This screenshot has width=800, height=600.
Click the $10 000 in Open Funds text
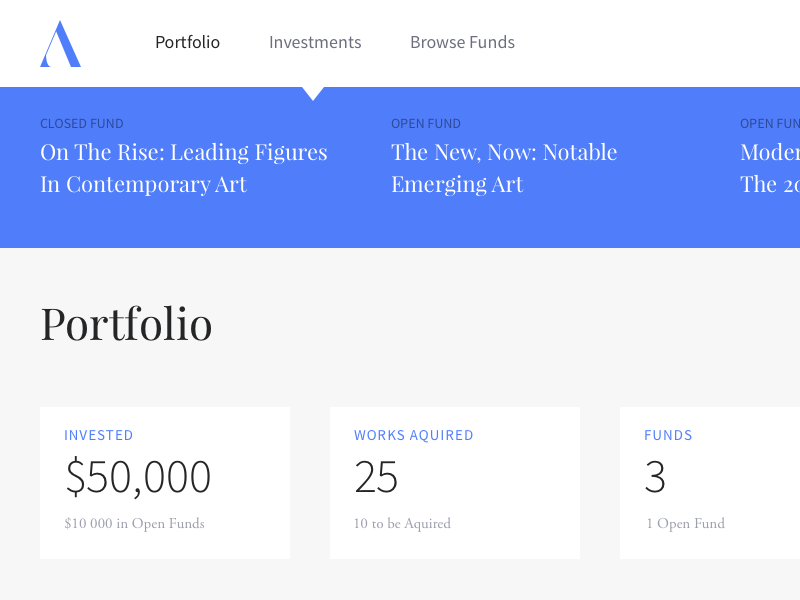pos(134,524)
